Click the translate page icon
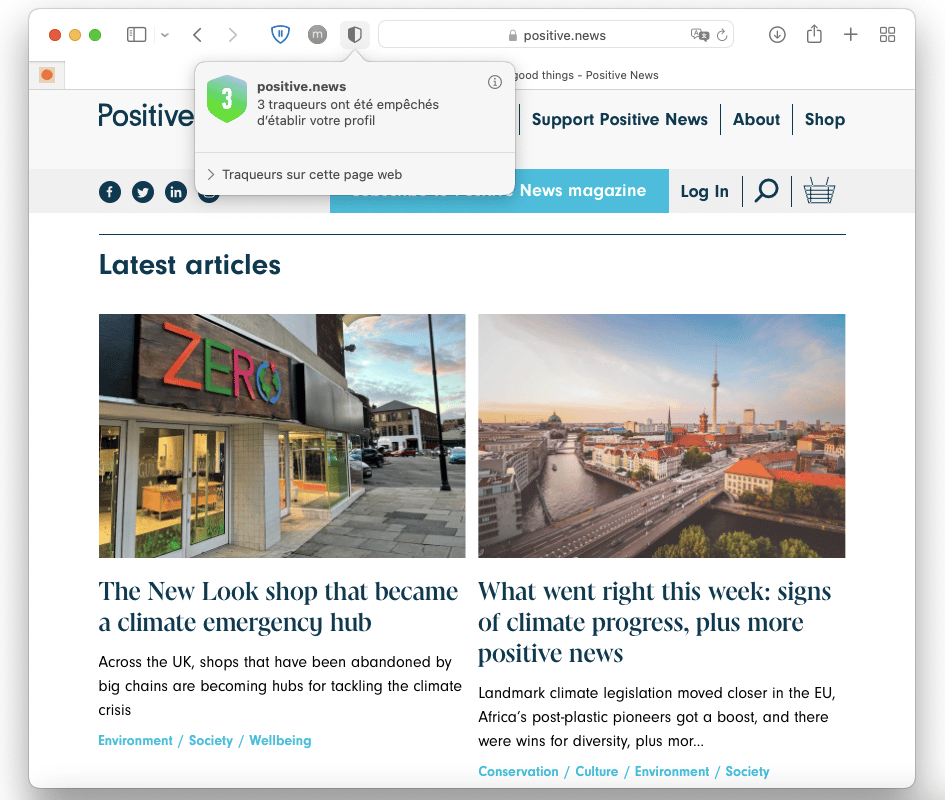The height and width of the screenshot is (800, 945). click(x=700, y=35)
